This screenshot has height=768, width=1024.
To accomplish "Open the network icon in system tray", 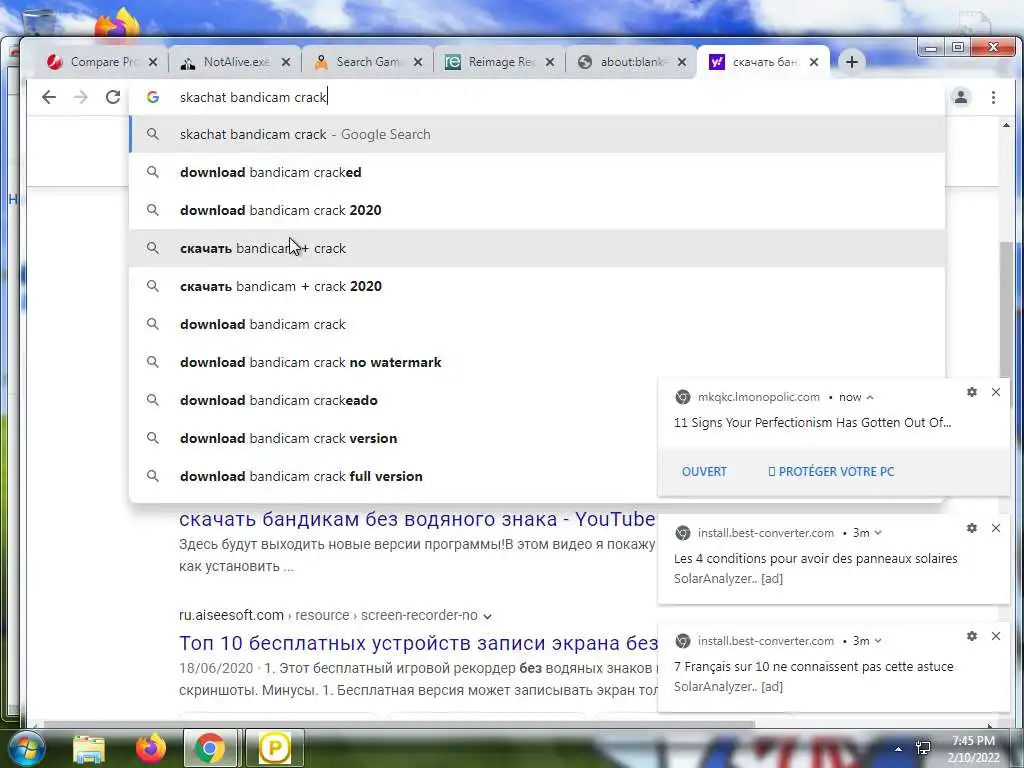I will pos(923,748).
